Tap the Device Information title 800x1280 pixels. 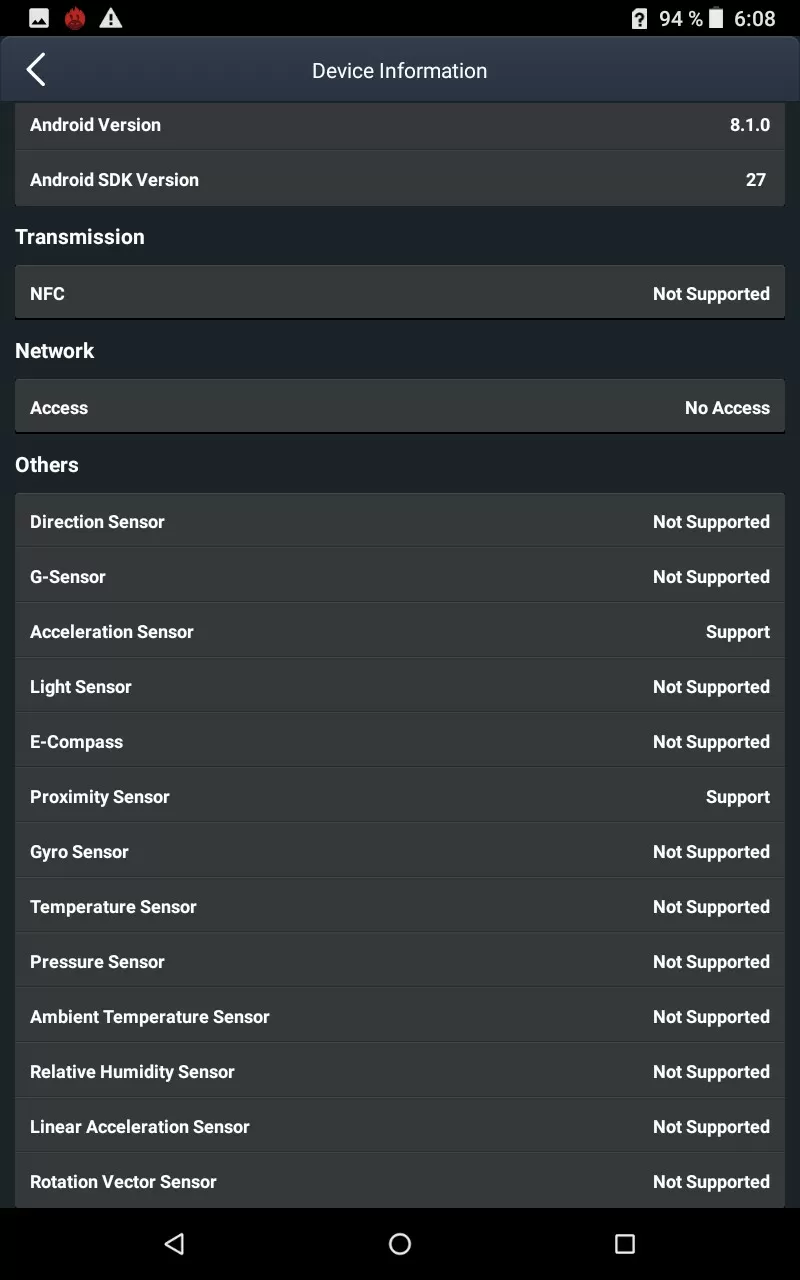coord(399,71)
